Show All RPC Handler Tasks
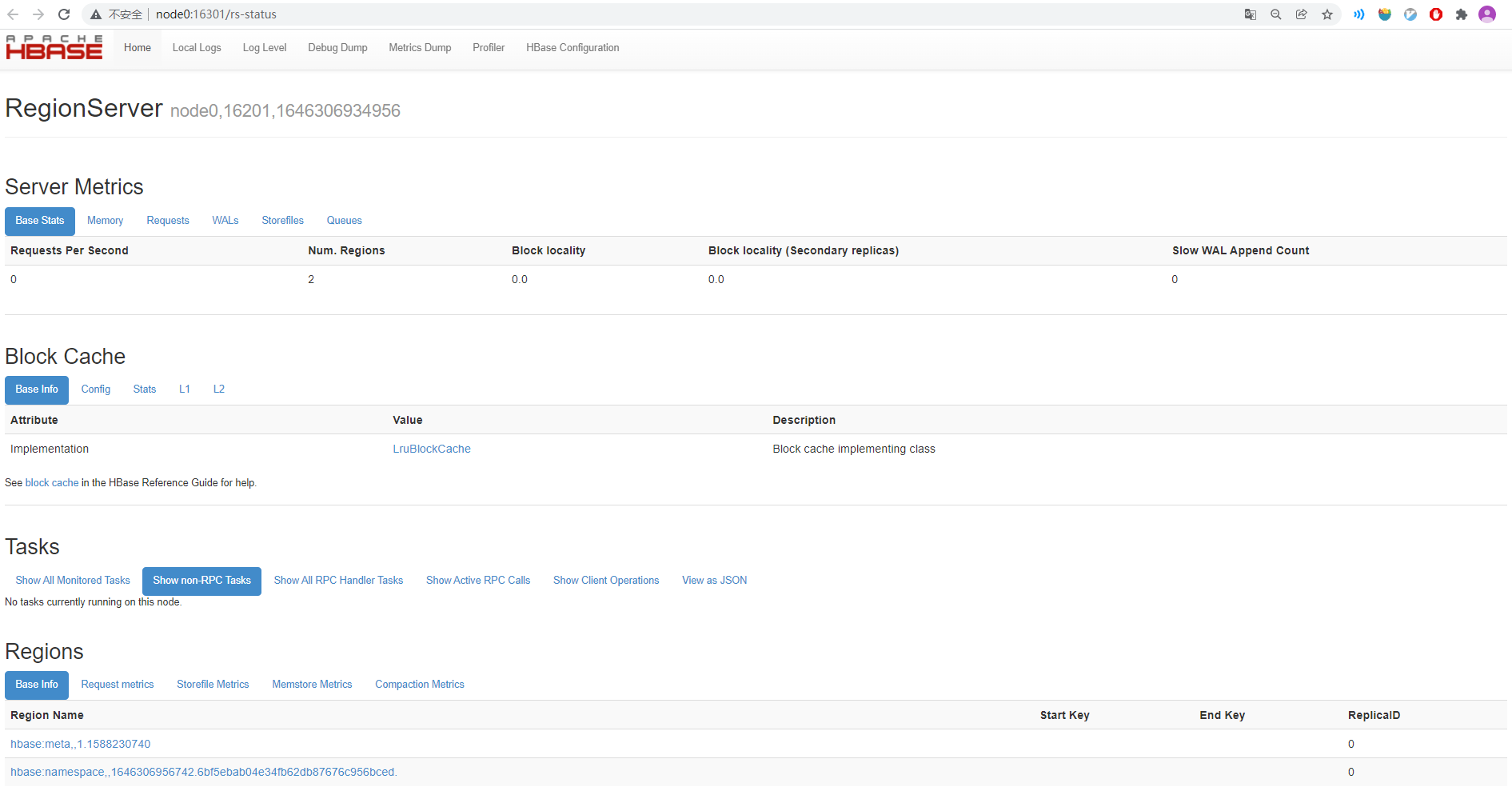 tap(338, 581)
